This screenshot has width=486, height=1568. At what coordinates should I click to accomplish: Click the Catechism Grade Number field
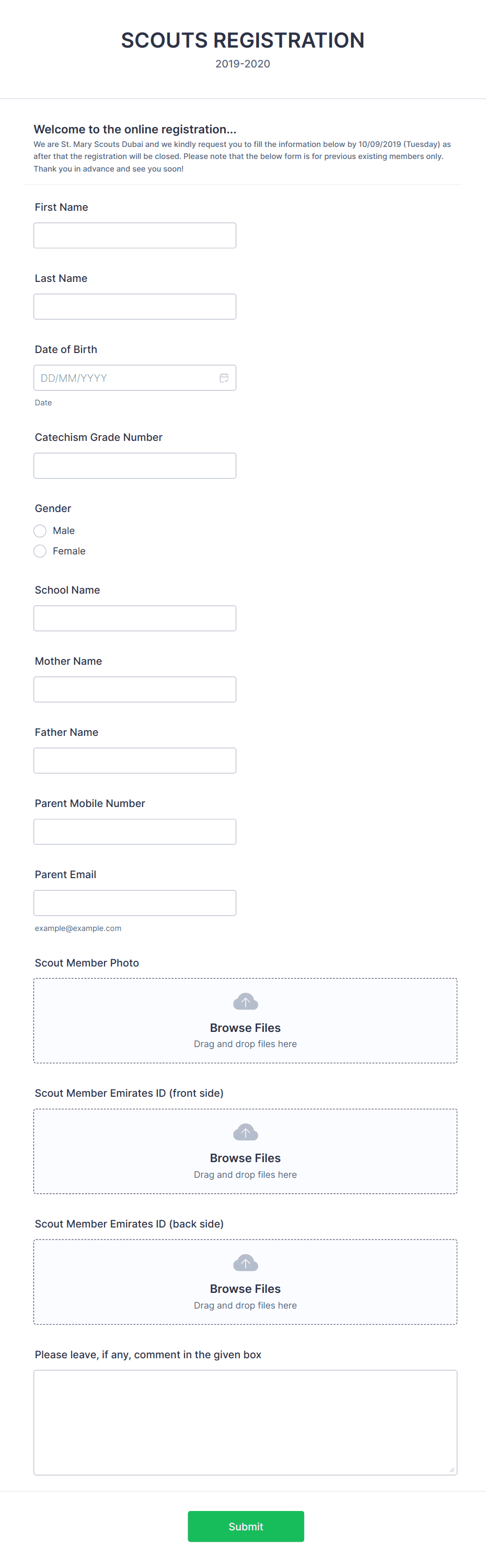(134, 465)
